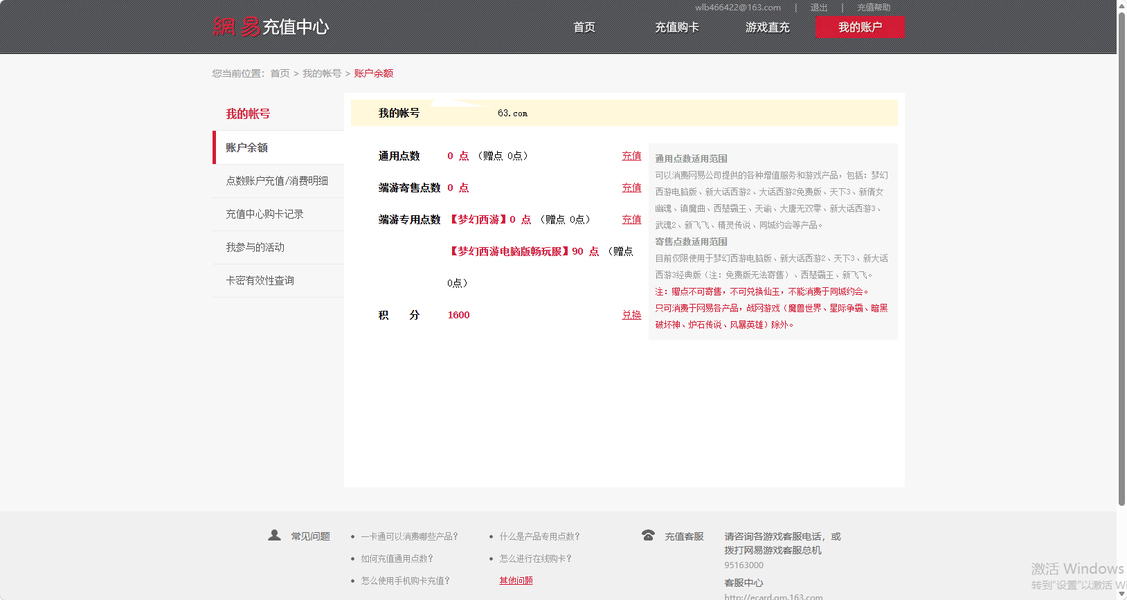The height and width of the screenshot is (600, 1127).
Task: Click the 通用点数适用范围 heading
Action: pyautogui.click(x=691, y=159)
